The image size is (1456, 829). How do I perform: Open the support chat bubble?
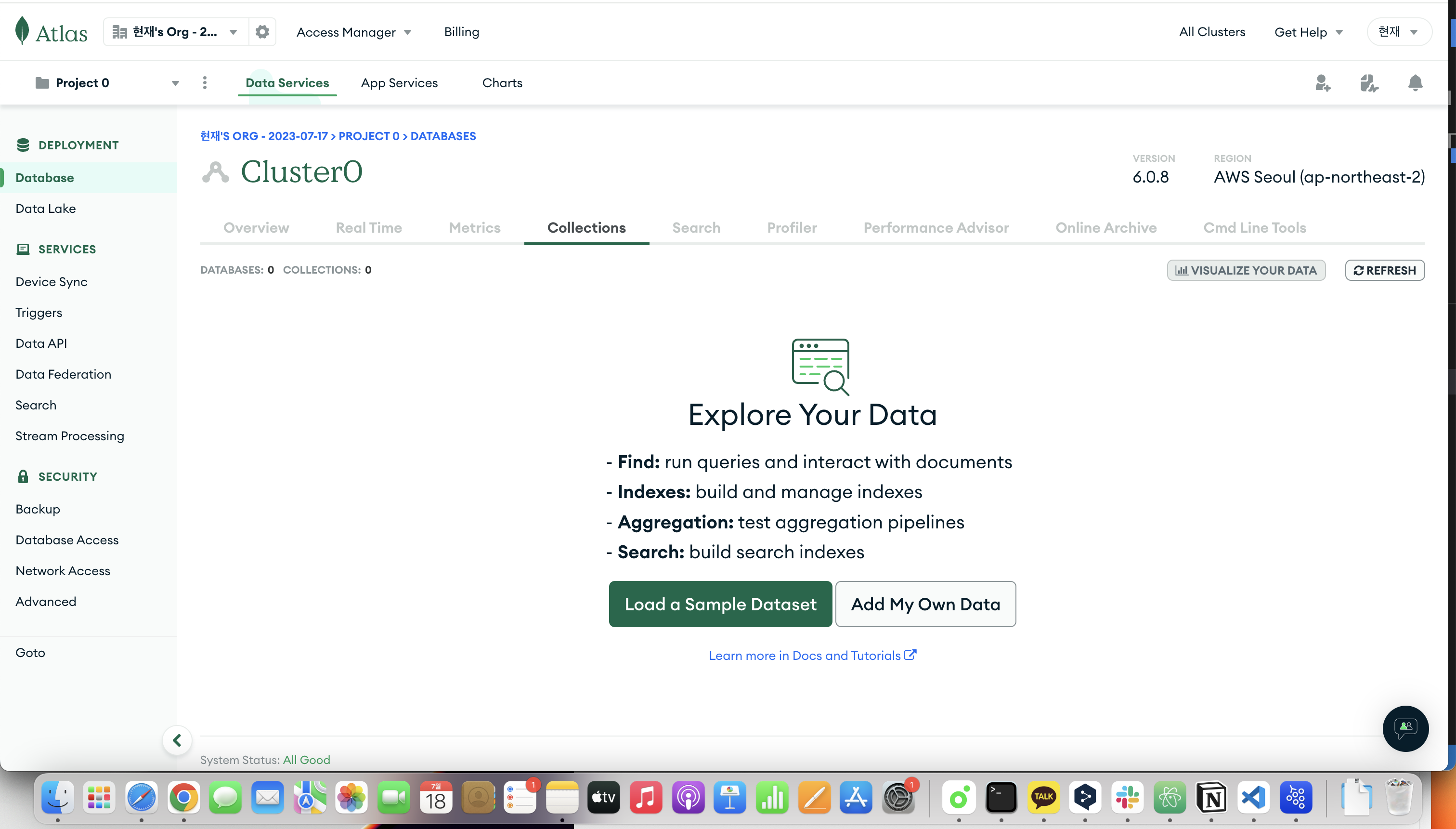tap(1405, 728)
